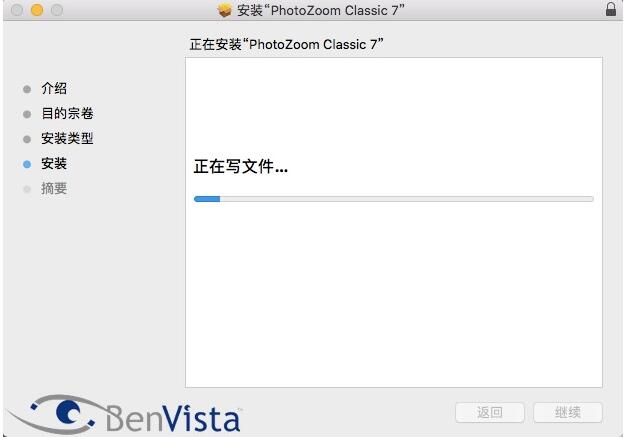Select the active 安装 step
Image resolution: width=629 pixels, height=437 pixels.
click(x=54, y=163)
